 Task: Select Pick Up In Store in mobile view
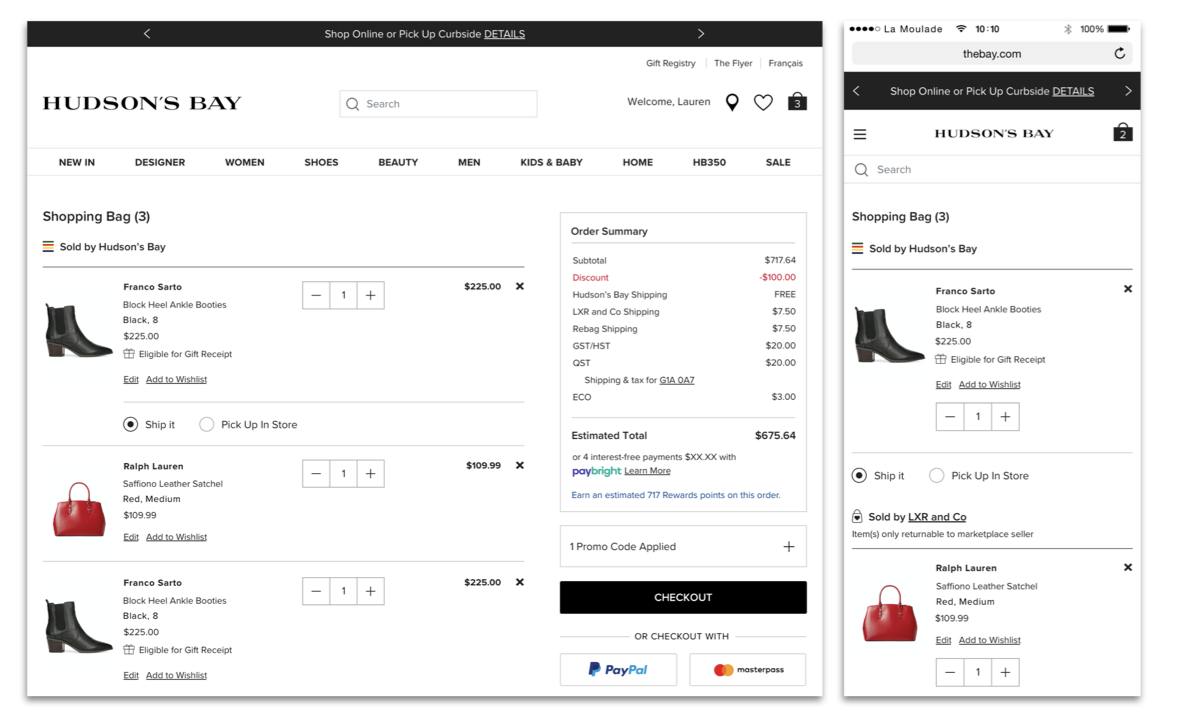pos(937,476)
